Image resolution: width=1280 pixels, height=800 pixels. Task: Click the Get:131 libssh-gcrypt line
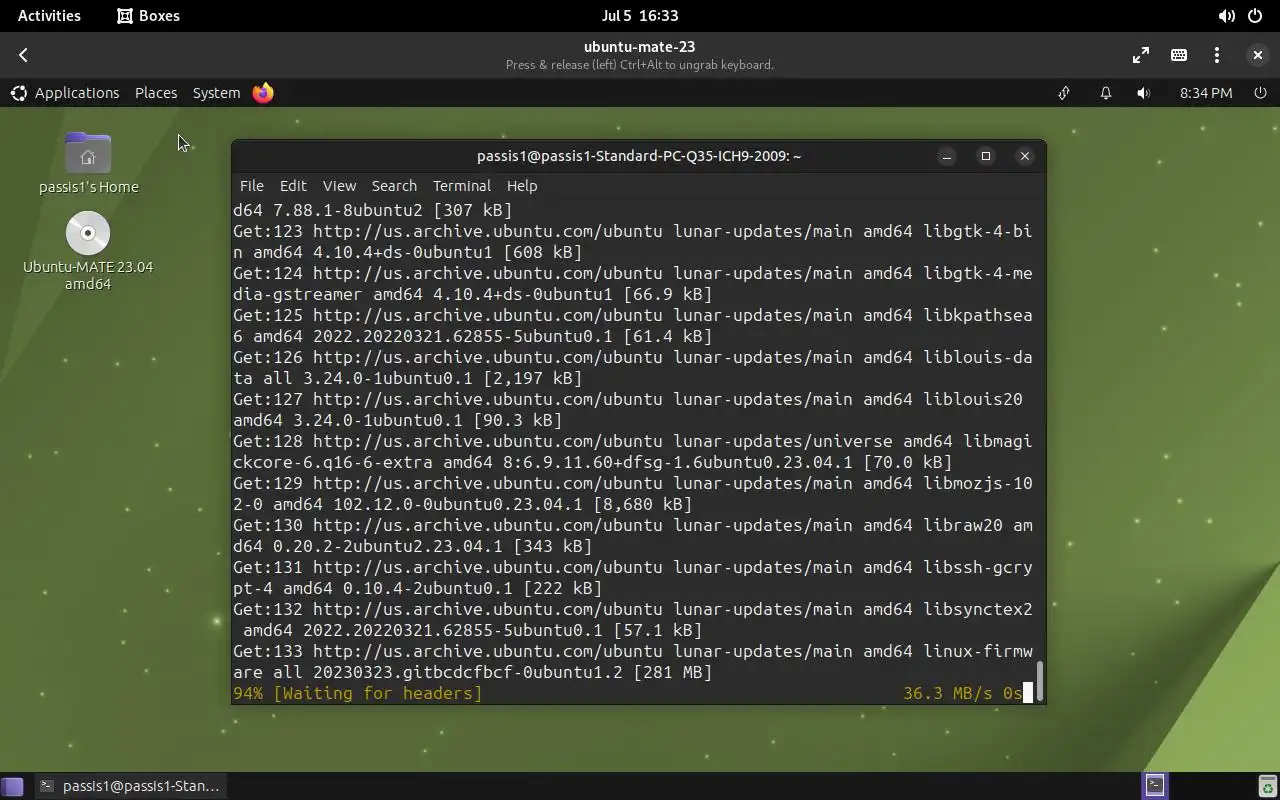pos(633,578)
